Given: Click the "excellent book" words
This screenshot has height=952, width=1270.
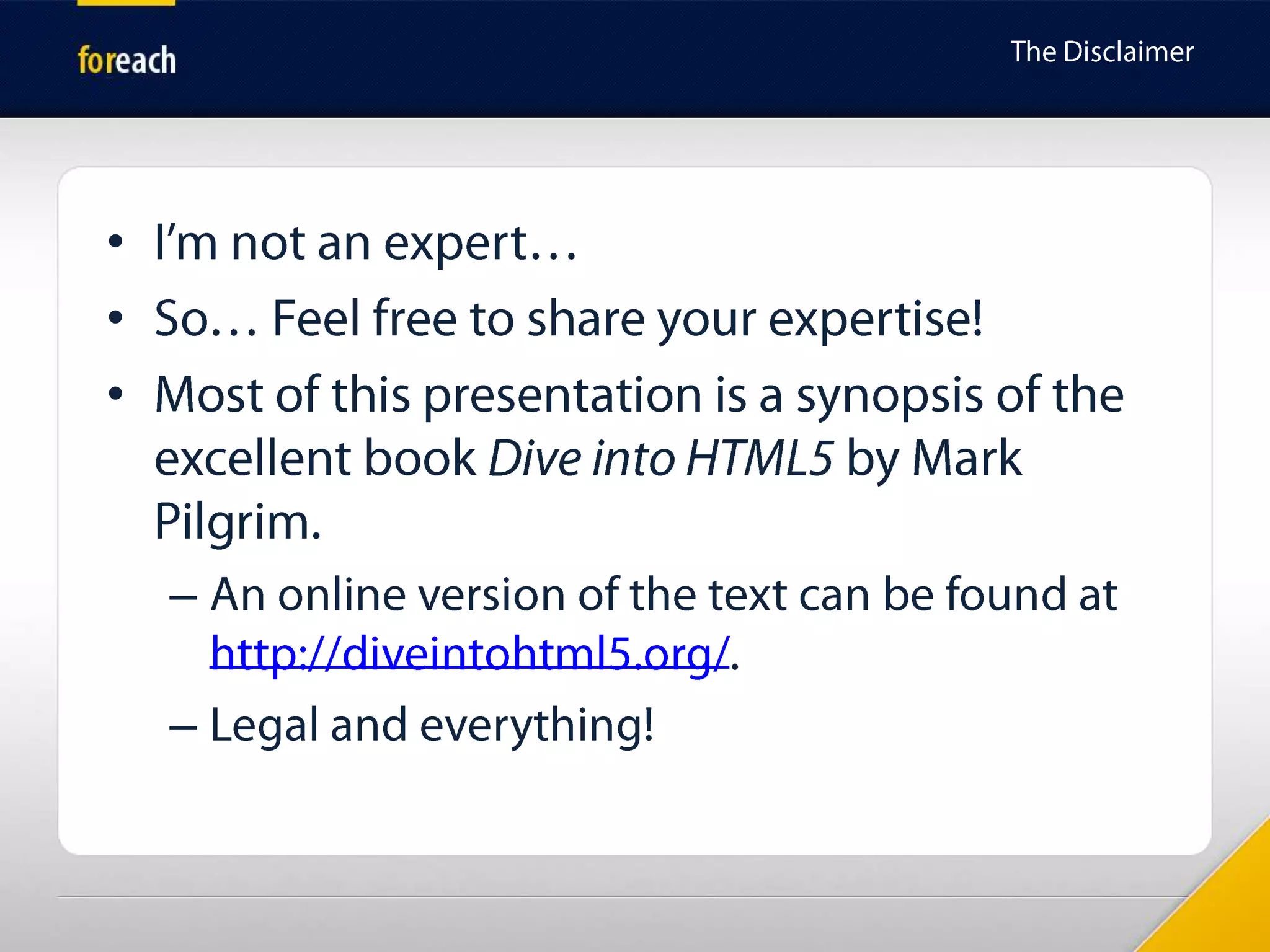Looking at the screenshot, I should pyautogui.click(x=315, y=459).
